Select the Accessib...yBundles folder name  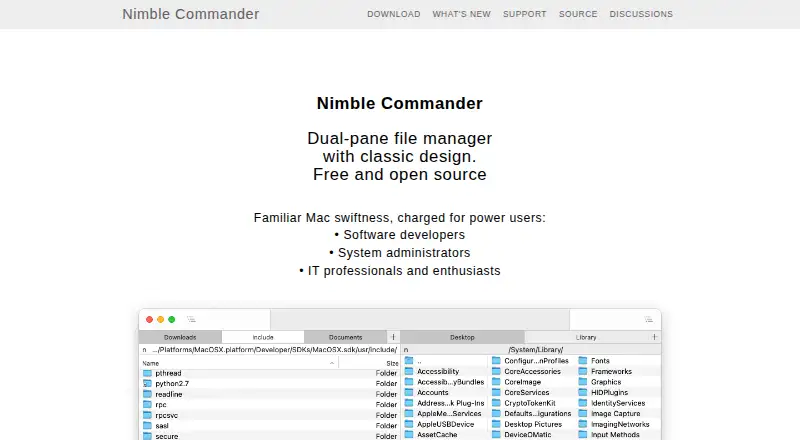[x=451, y=382]
